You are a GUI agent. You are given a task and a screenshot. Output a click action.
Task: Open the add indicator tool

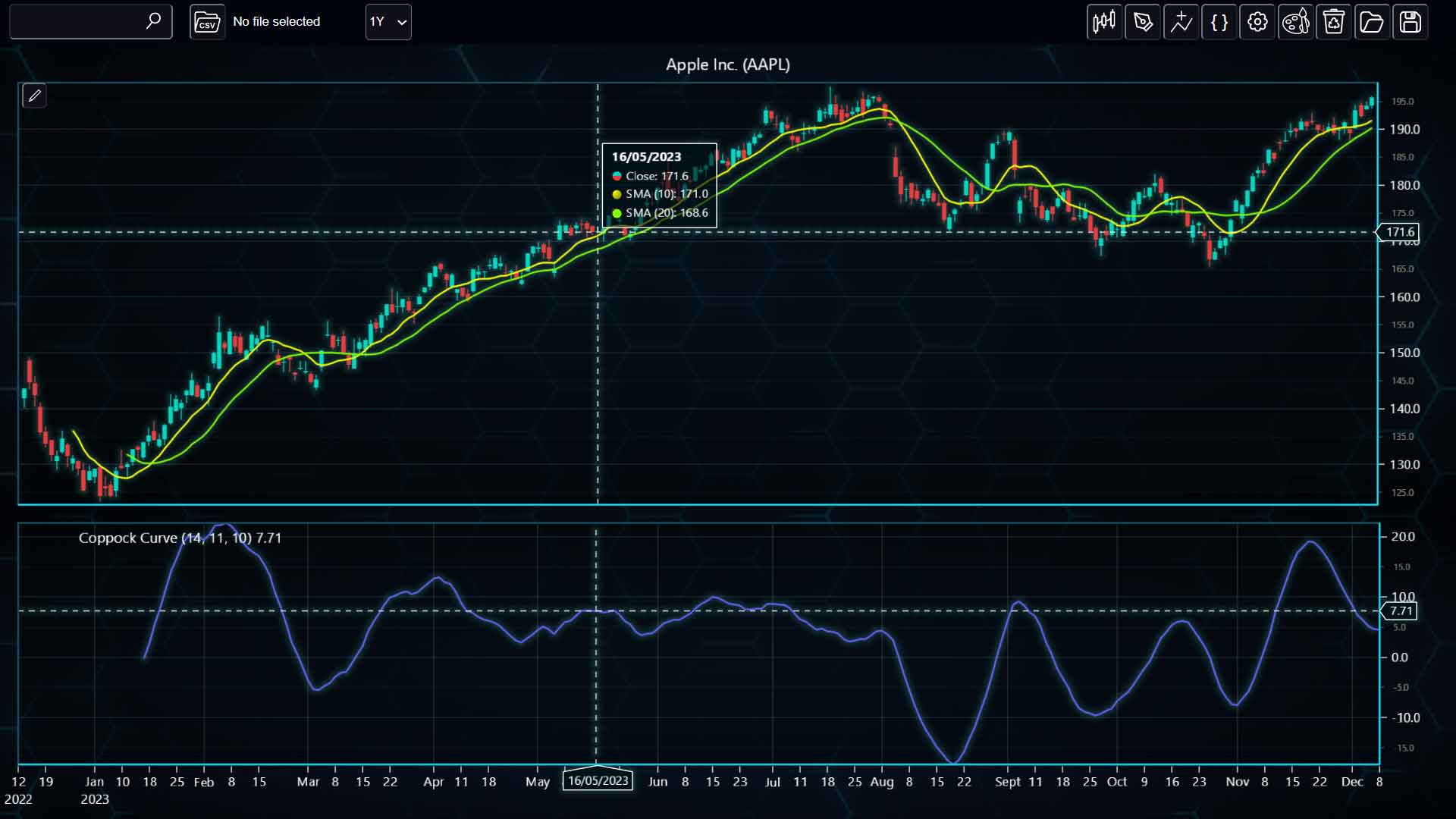pos(1181,22)
